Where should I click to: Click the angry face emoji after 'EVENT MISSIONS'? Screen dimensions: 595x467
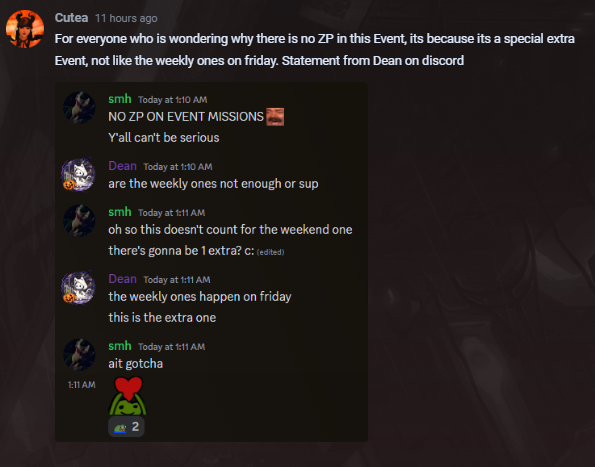(x=275, y=116)
